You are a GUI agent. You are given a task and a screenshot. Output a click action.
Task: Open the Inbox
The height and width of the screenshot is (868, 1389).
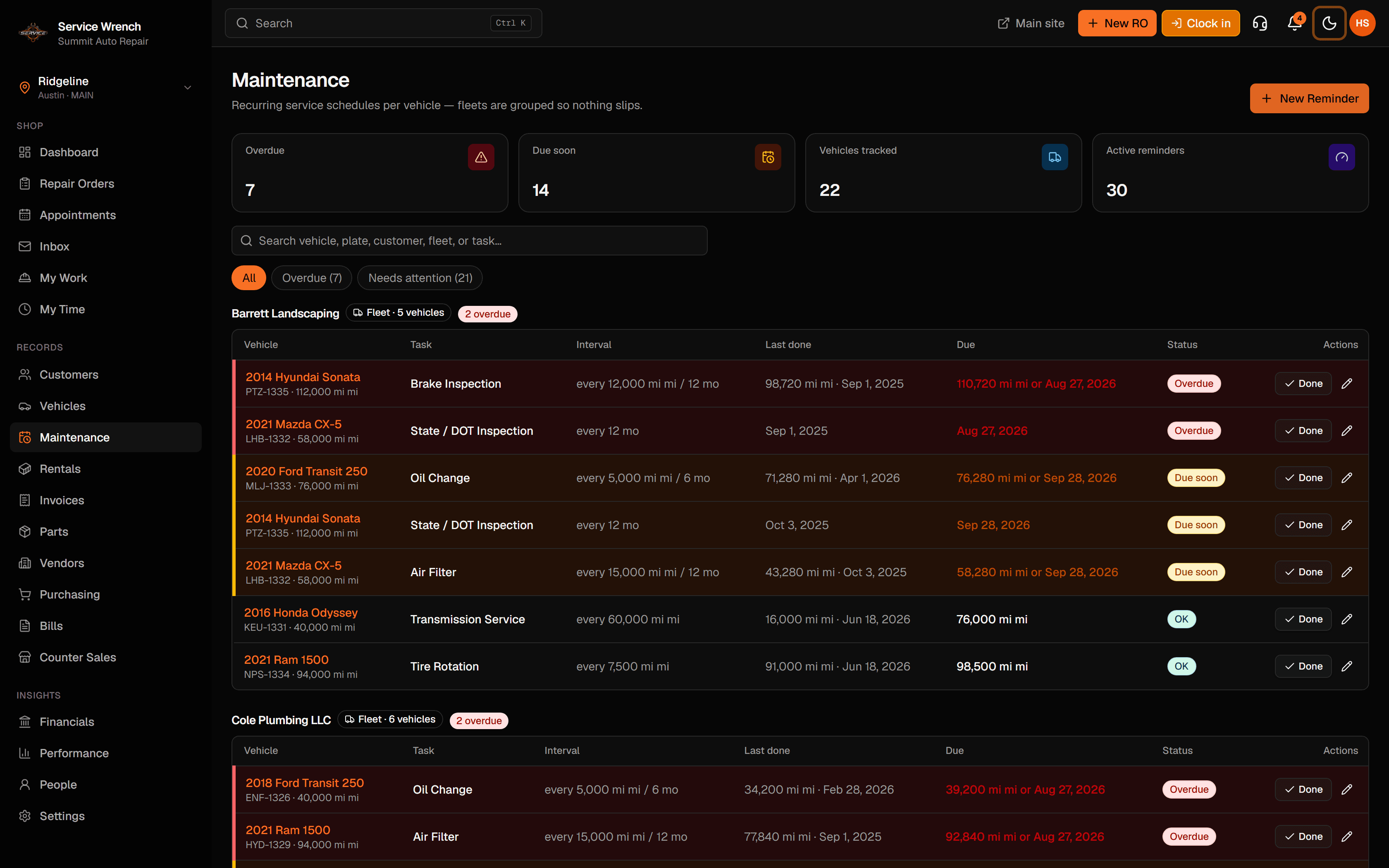tap(105, 246)
